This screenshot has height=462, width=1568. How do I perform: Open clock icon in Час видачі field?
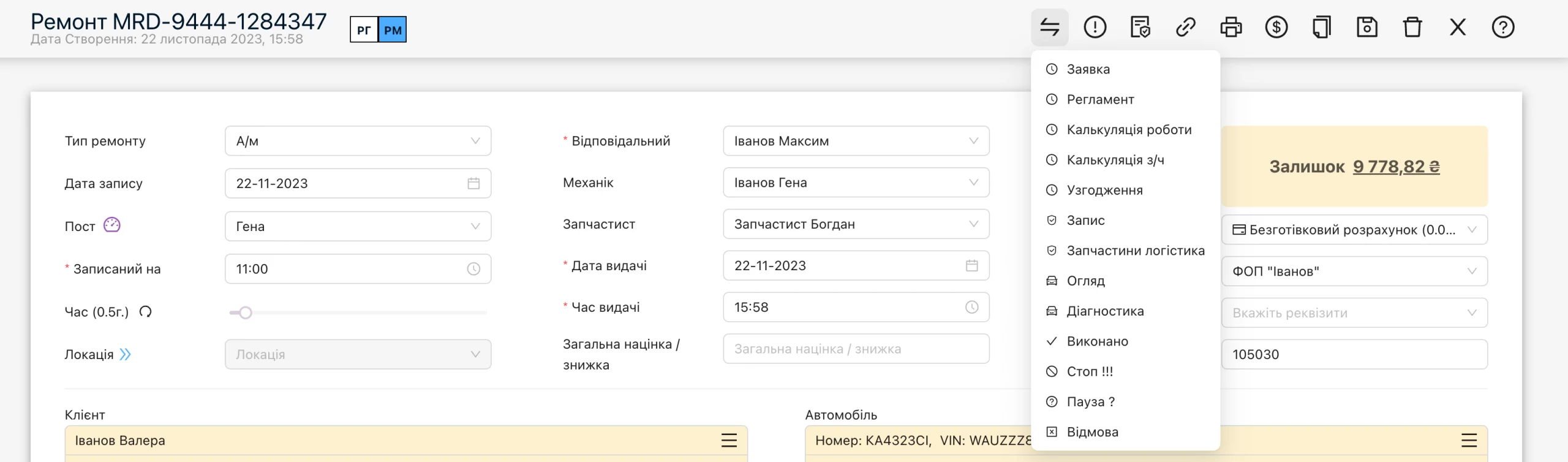click(971, 307)
